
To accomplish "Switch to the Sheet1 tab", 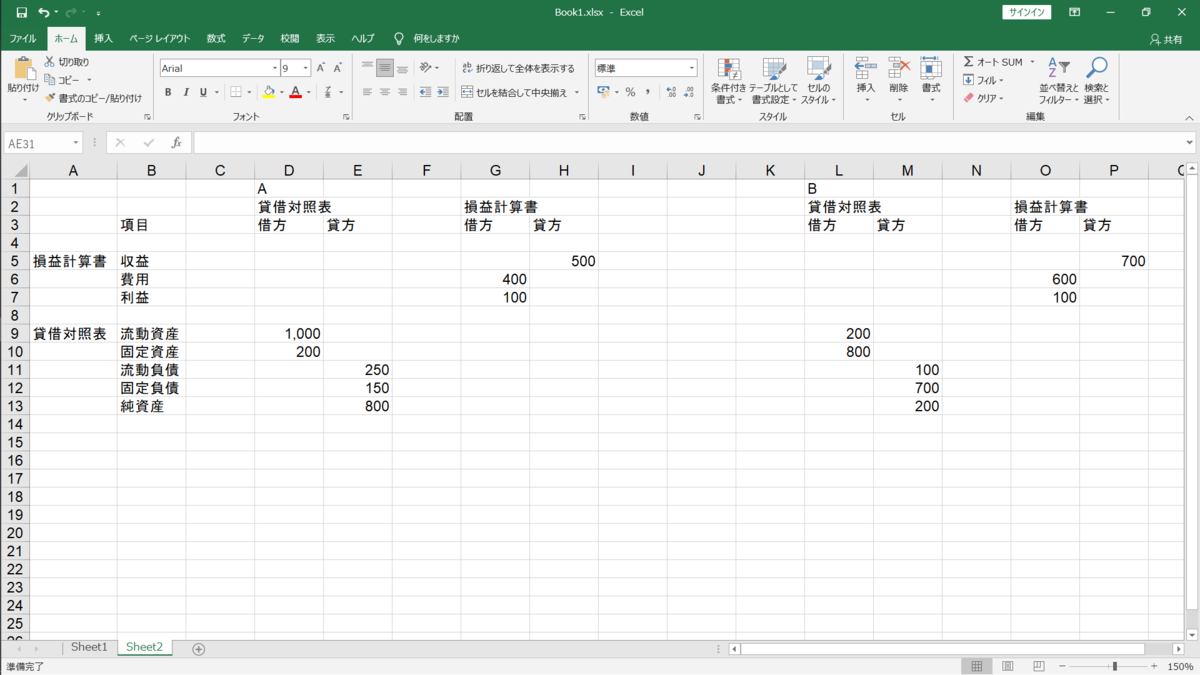I will point(88,647).
